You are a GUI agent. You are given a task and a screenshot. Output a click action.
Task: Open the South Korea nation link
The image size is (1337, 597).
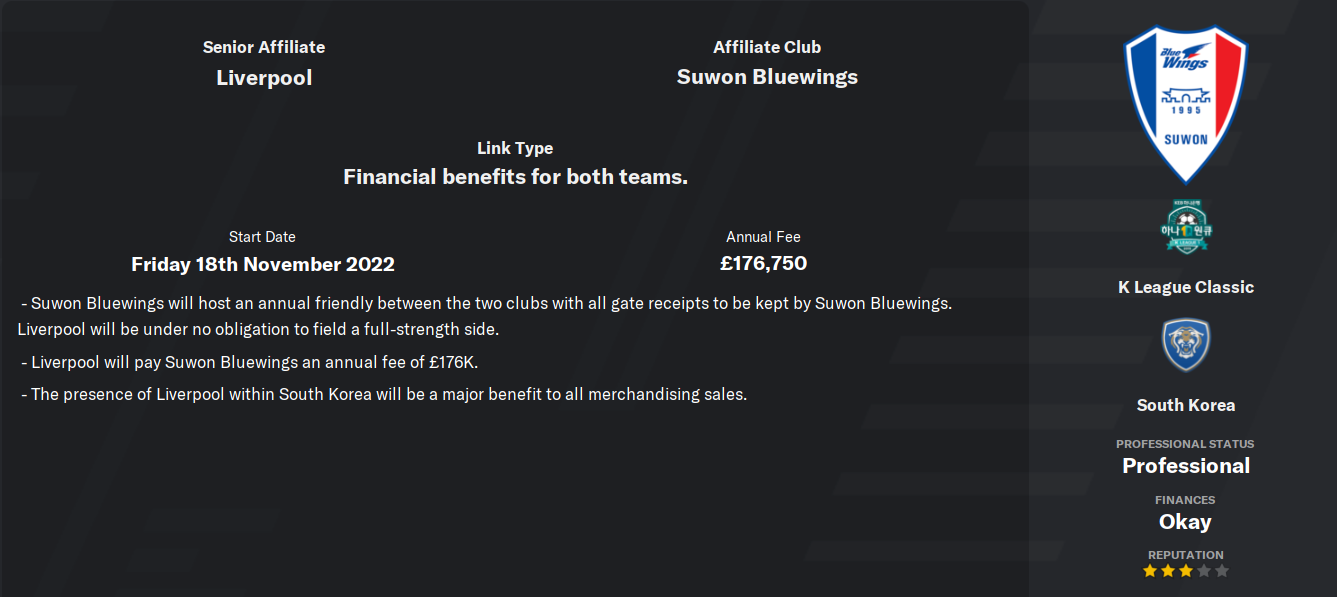tap(1186, 405)
